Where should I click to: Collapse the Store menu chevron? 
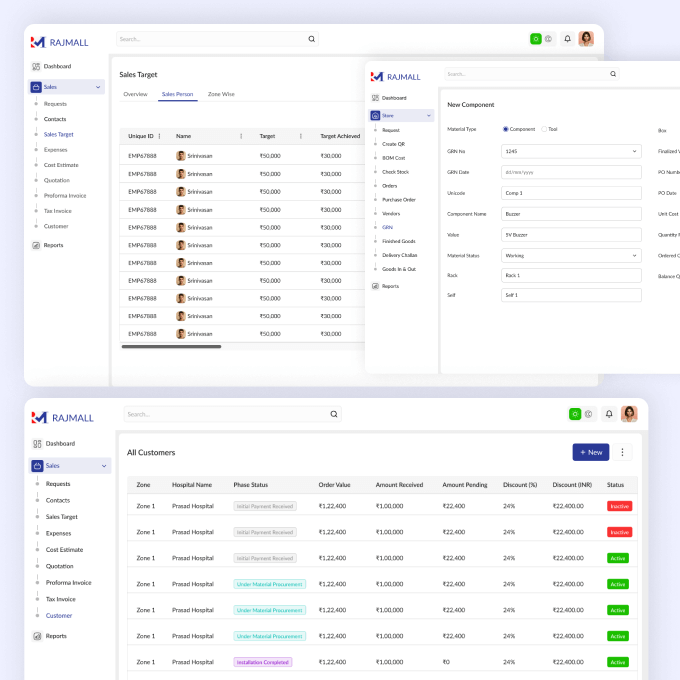point(429,116)
